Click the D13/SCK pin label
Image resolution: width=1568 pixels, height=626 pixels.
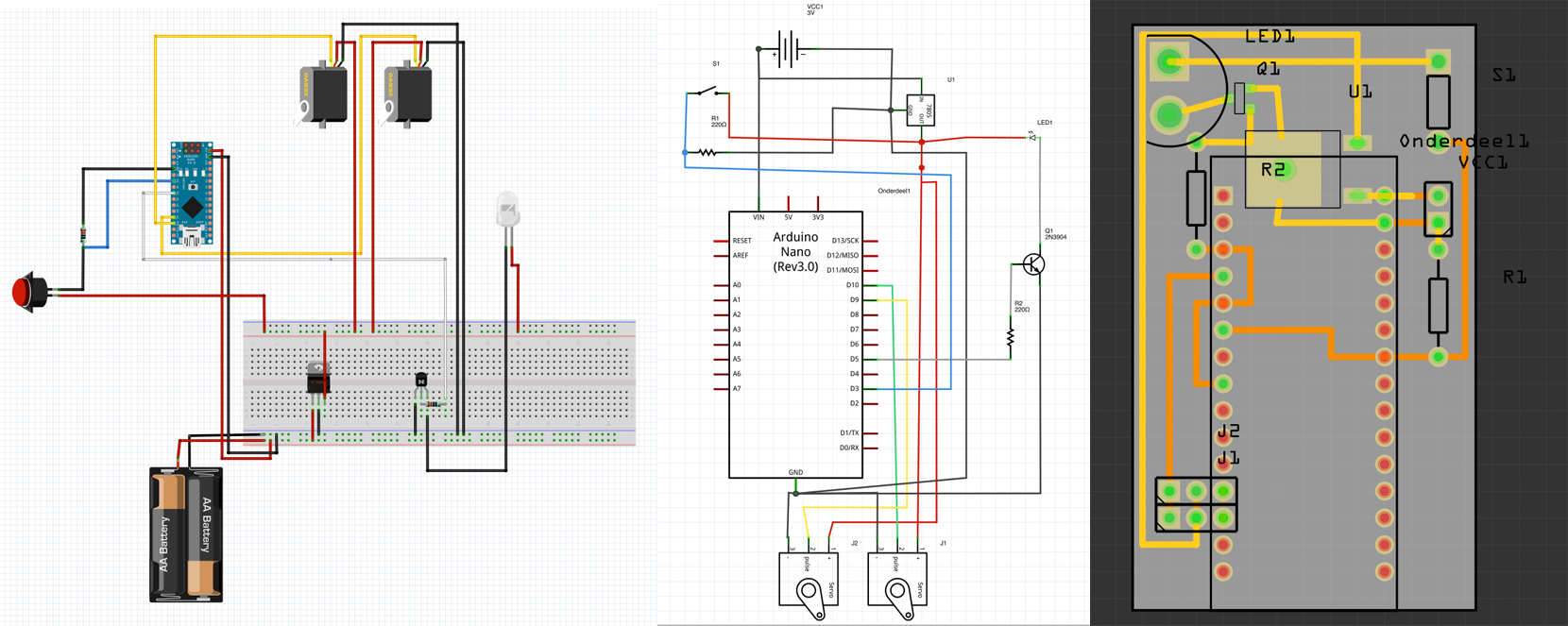tap(845, 241)
